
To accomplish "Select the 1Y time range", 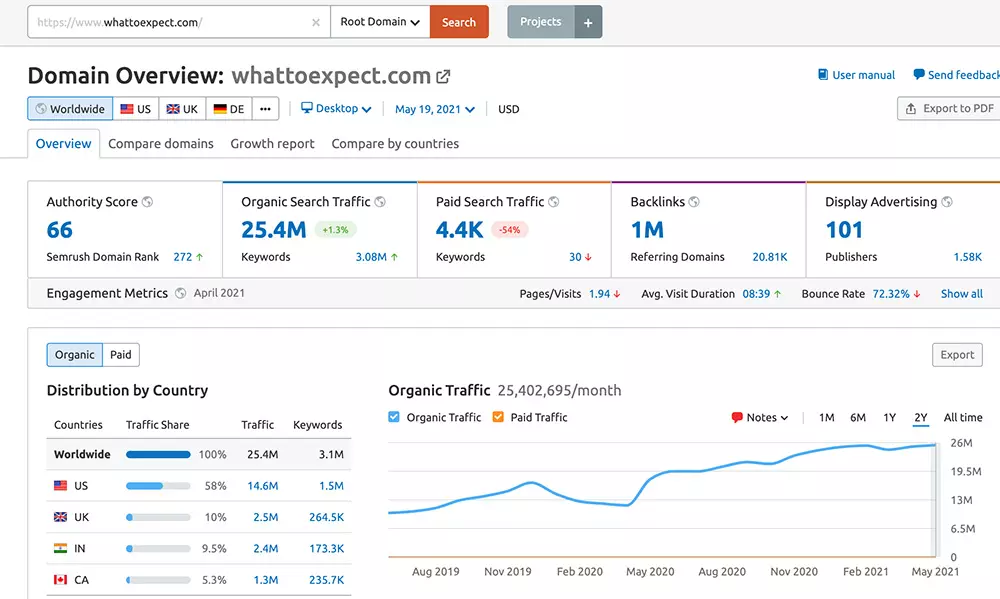I will [x=890, y=418].
